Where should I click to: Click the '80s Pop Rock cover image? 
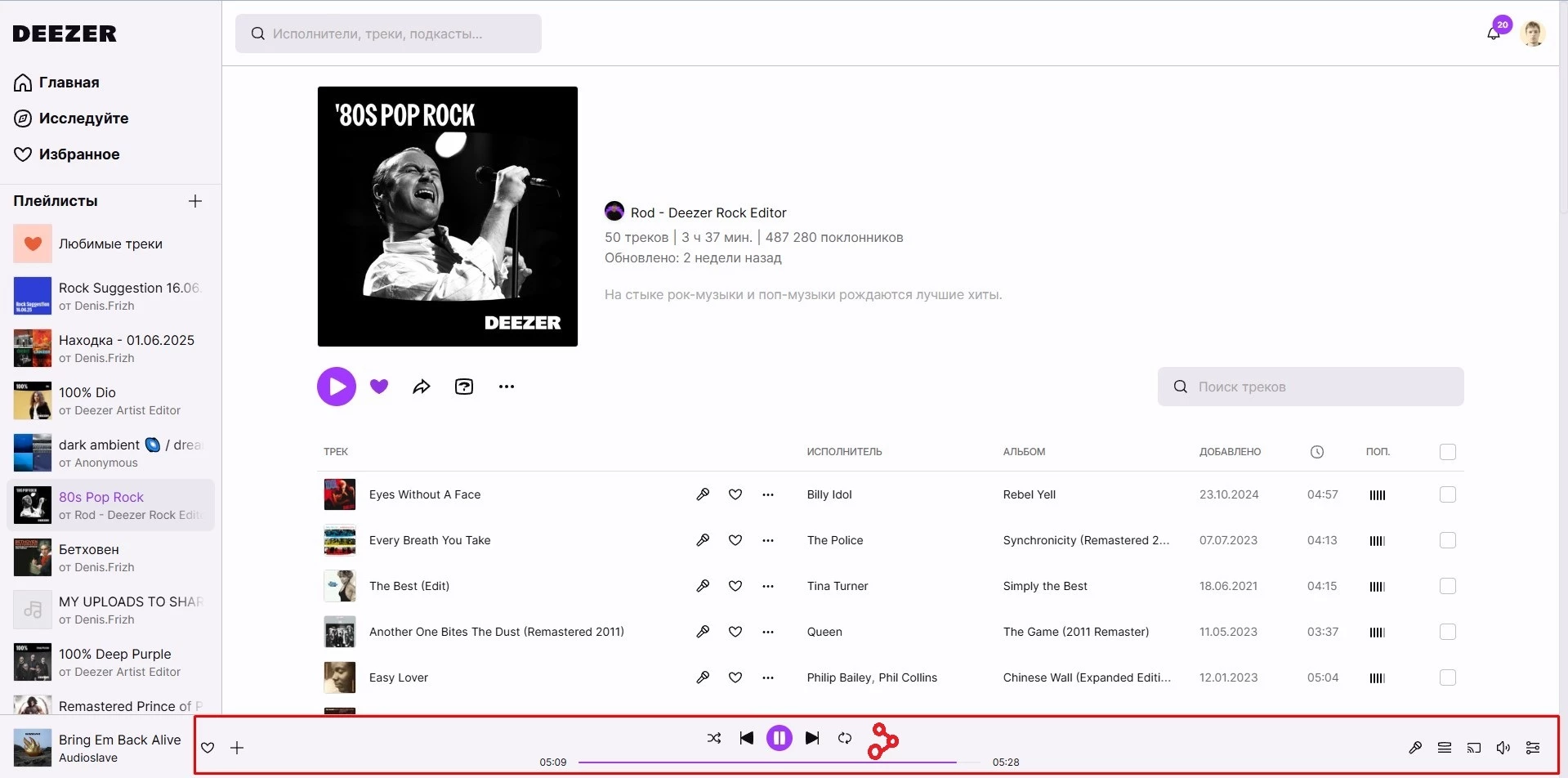click(448, 217)
